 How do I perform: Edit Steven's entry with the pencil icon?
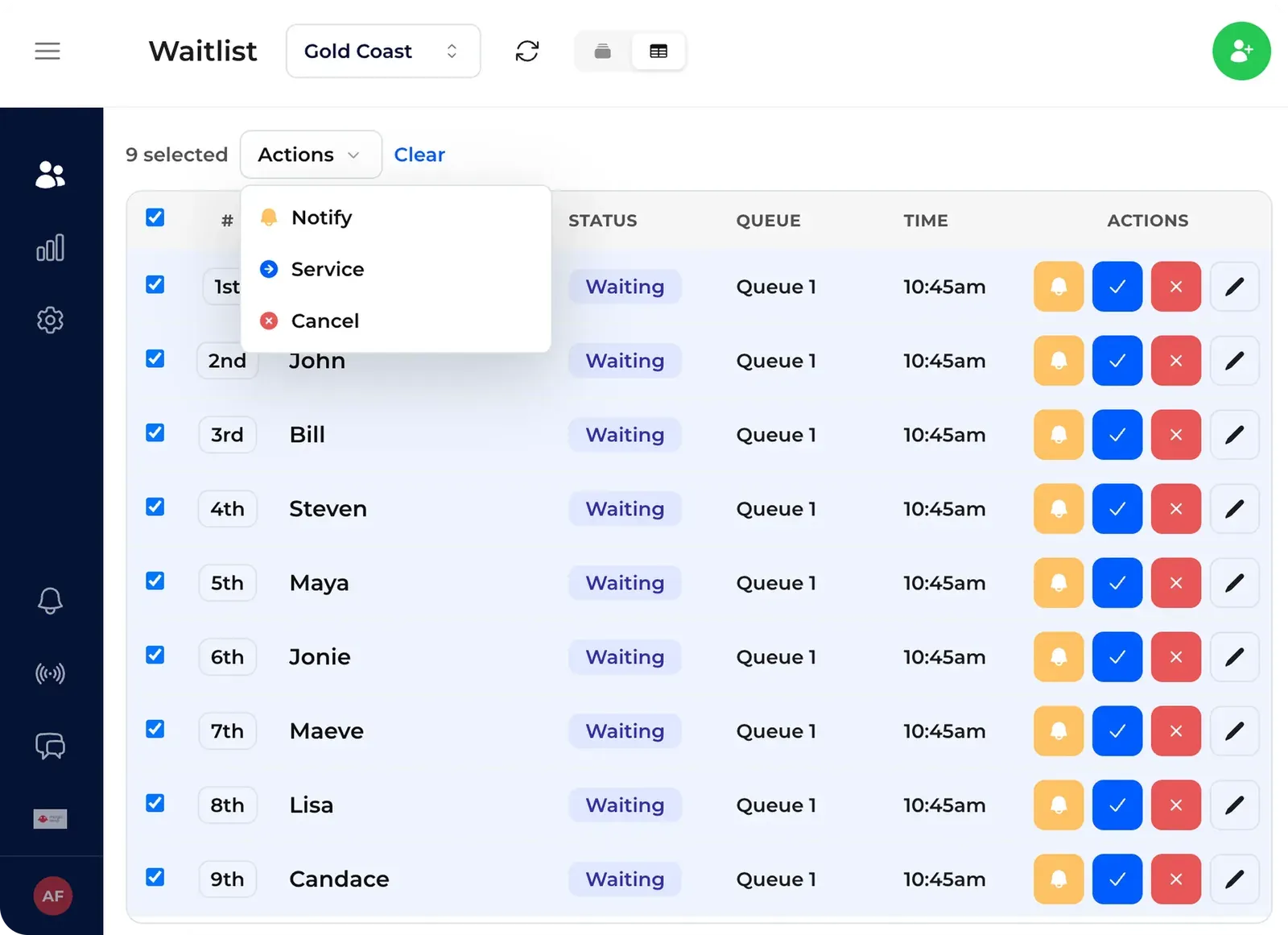pos(1235,509)
